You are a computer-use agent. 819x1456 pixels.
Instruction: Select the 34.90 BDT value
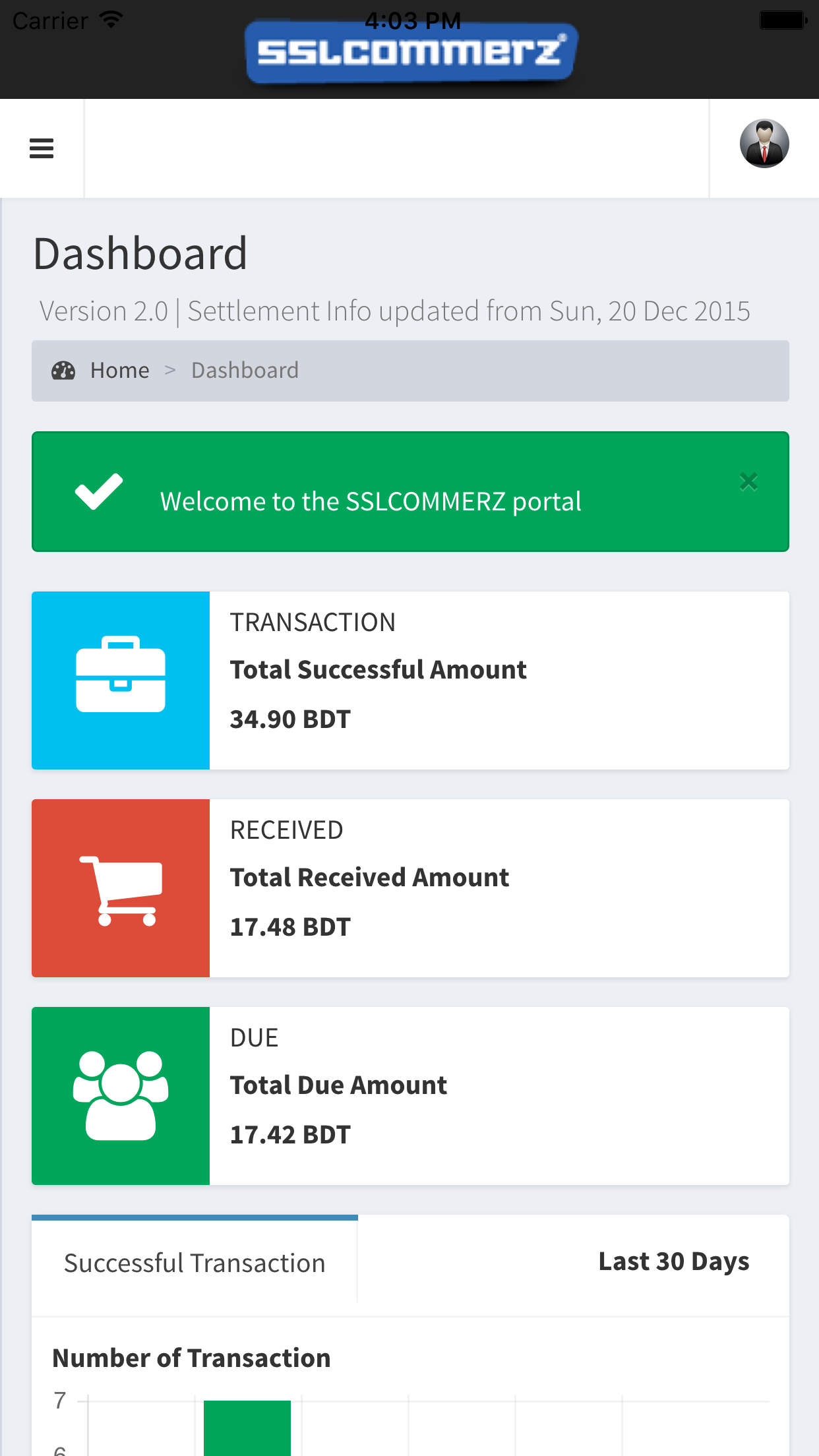[290, 719]
